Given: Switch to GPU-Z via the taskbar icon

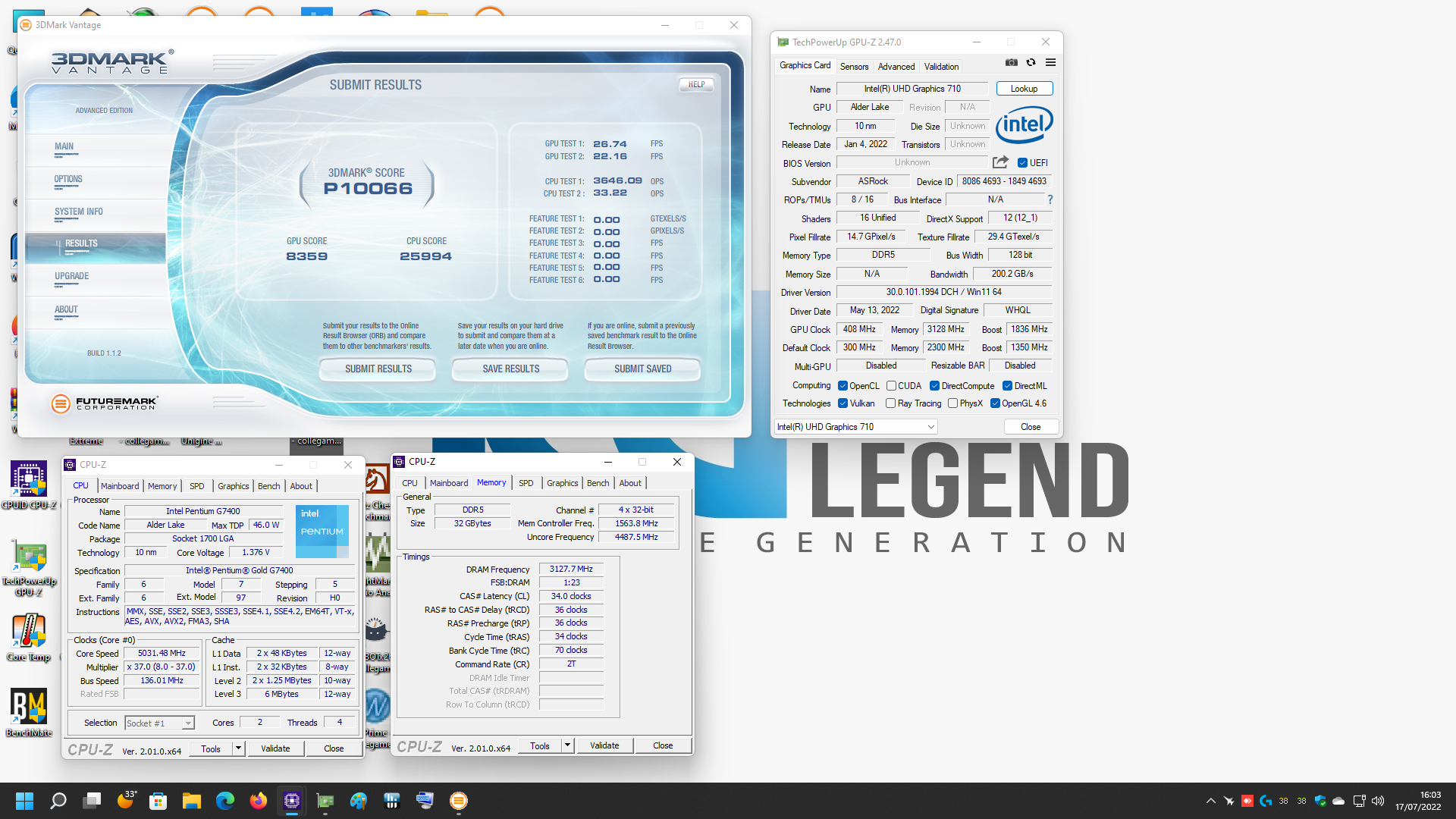Looking at the screenshot, I should pyautogui.click(x=325, y=801).
